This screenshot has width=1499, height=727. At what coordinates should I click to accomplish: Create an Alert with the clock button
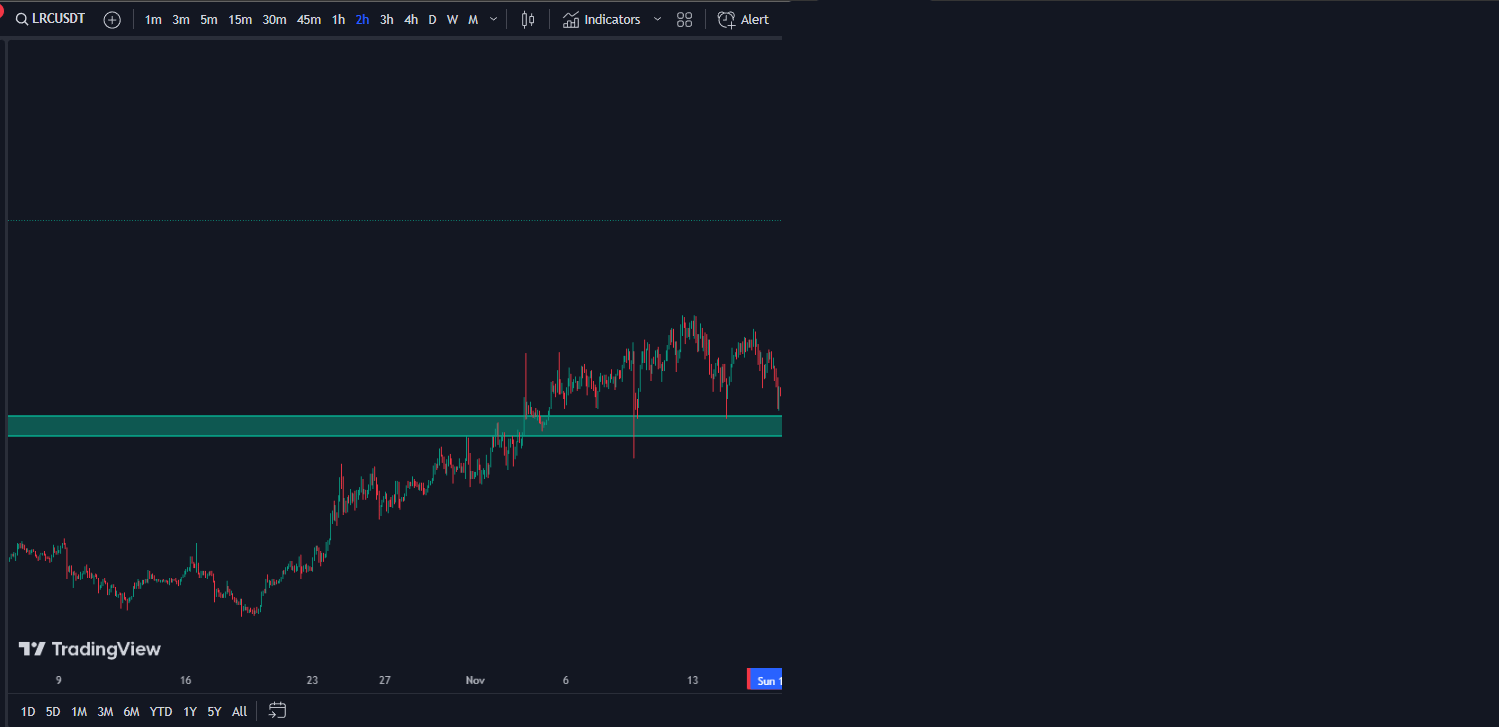pos(743,20)
